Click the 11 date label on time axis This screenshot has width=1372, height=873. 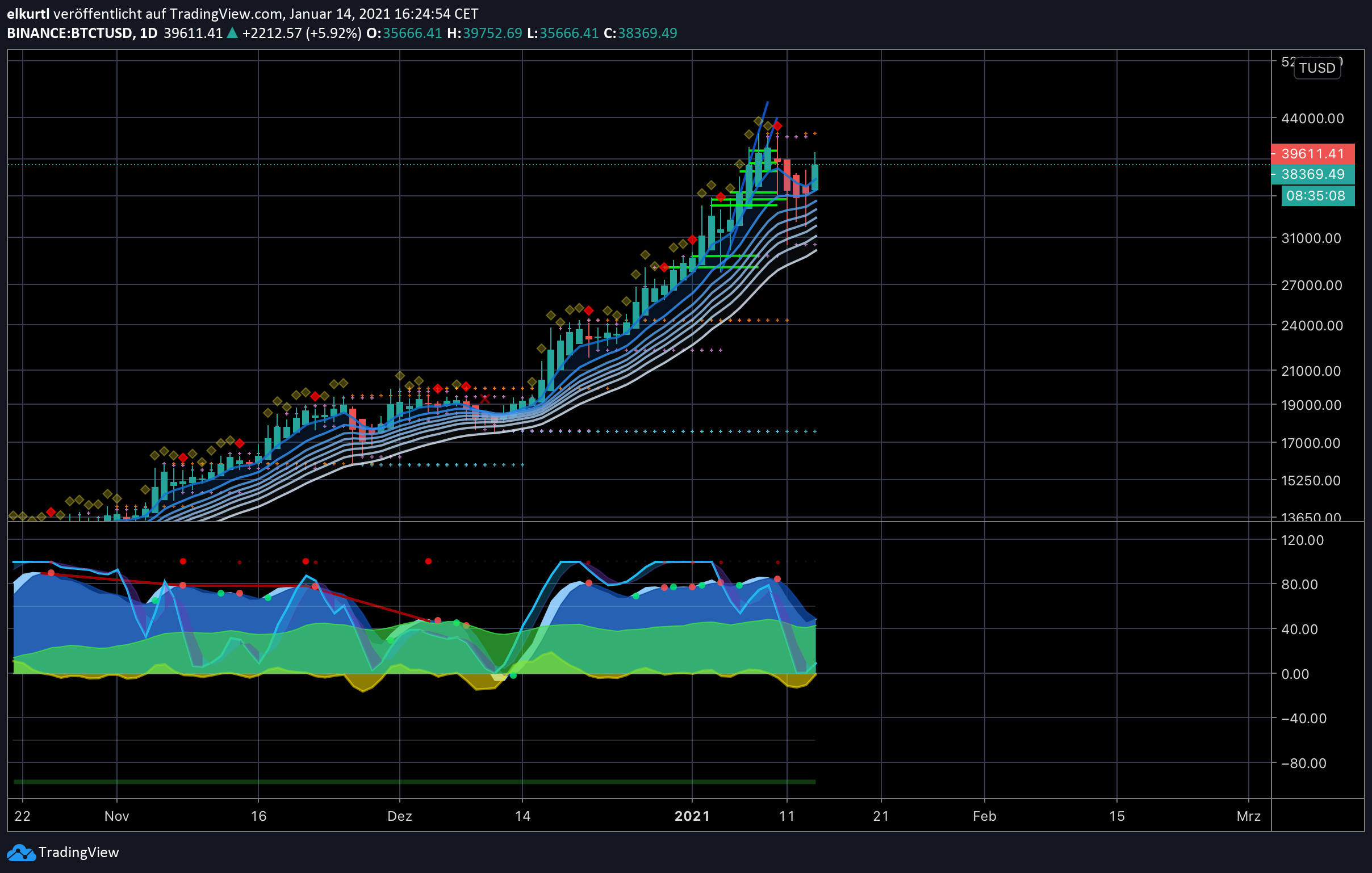click(787, 817)
